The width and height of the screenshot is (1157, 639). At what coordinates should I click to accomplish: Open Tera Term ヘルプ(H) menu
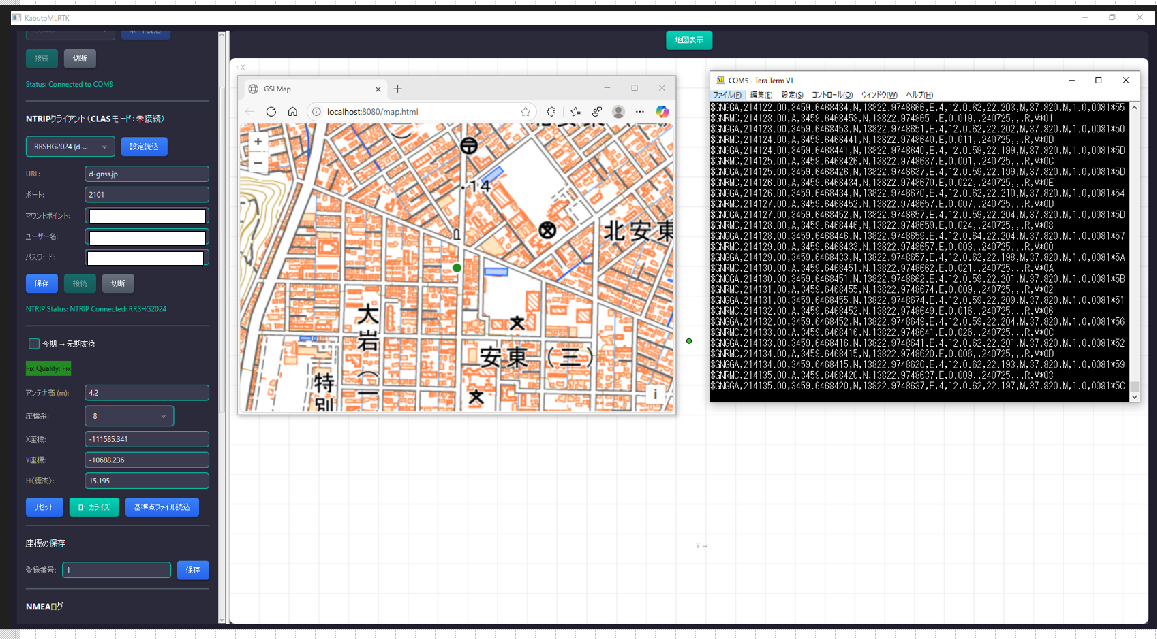[919, 95]
